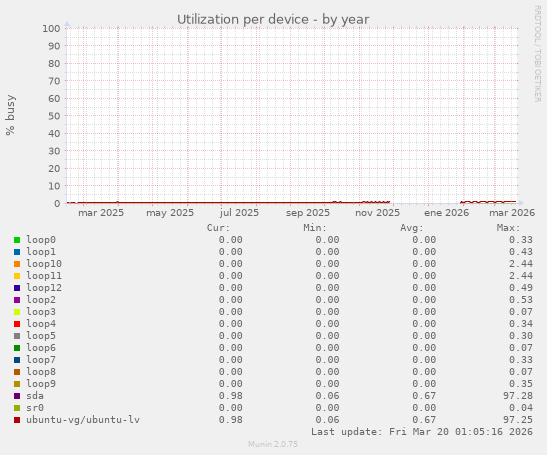Select the loop7 legend label
The width and height of the screenshot is (547, 455).
coord(41,359)
